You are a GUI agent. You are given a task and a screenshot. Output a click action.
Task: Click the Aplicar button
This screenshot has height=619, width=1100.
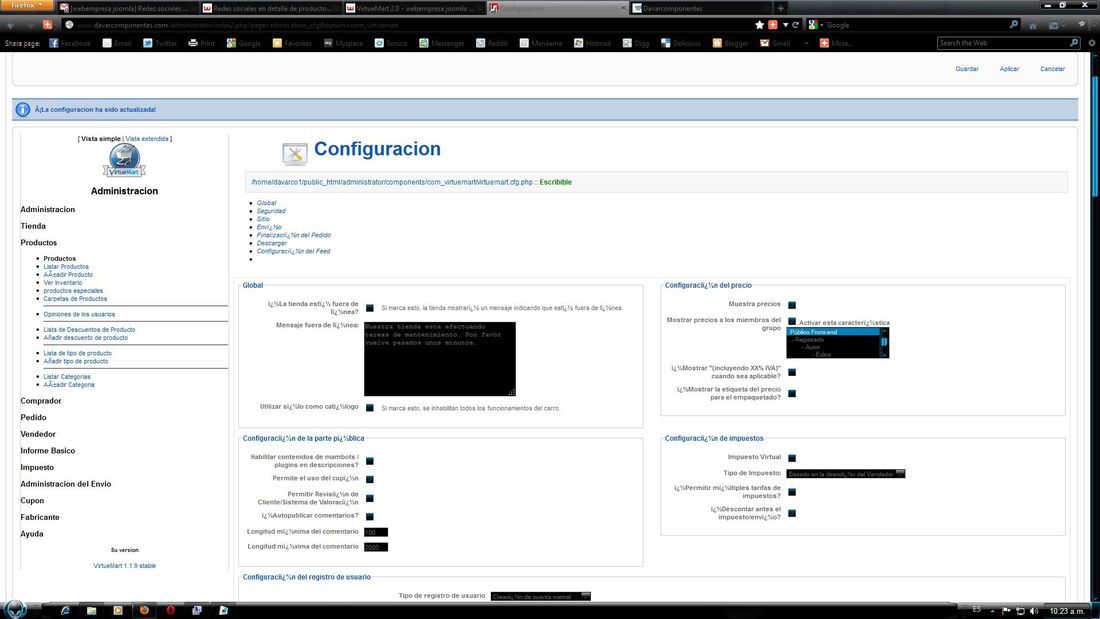click(1010, 69)
